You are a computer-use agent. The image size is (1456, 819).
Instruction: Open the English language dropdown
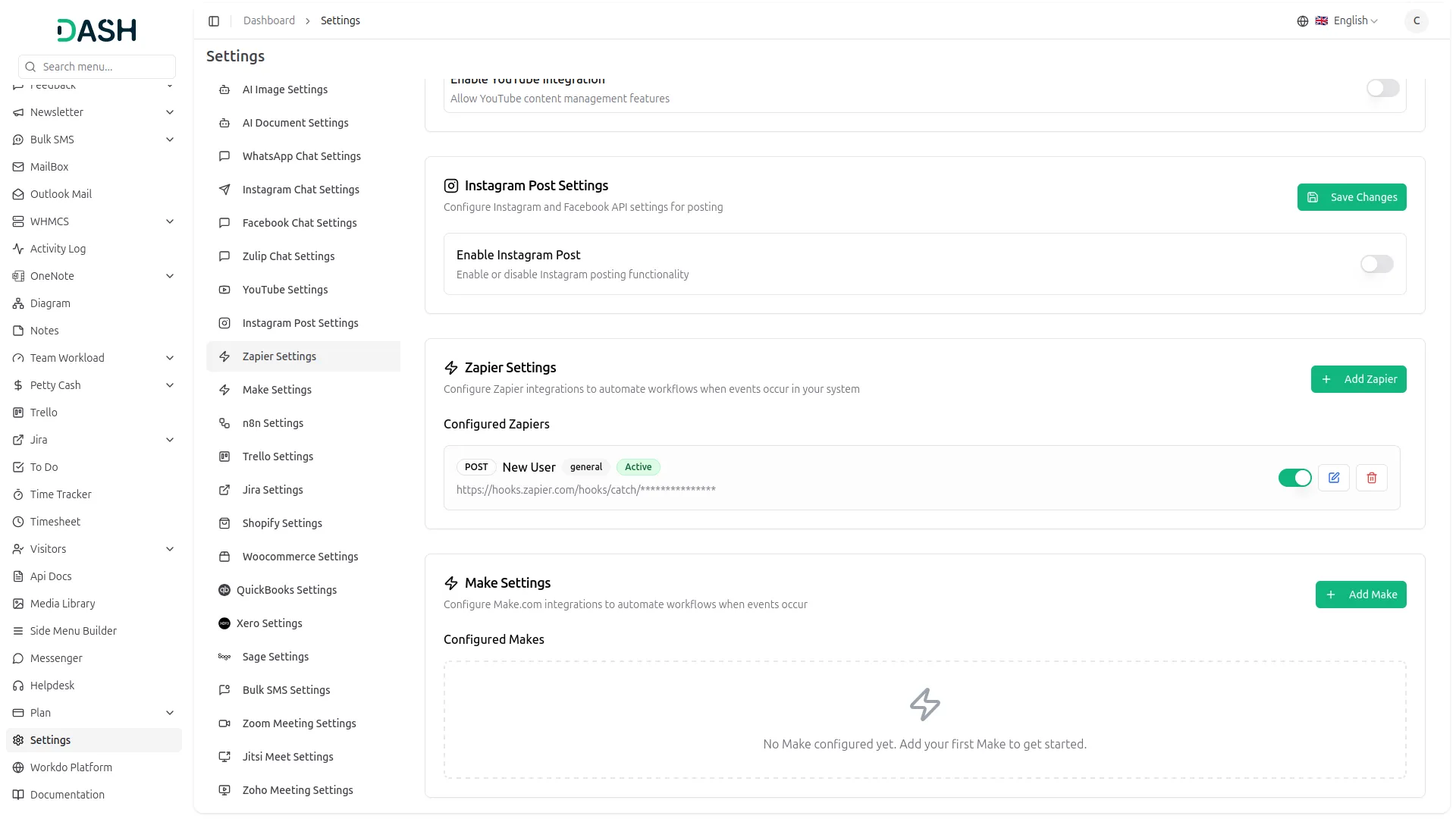coord(1354,20)
